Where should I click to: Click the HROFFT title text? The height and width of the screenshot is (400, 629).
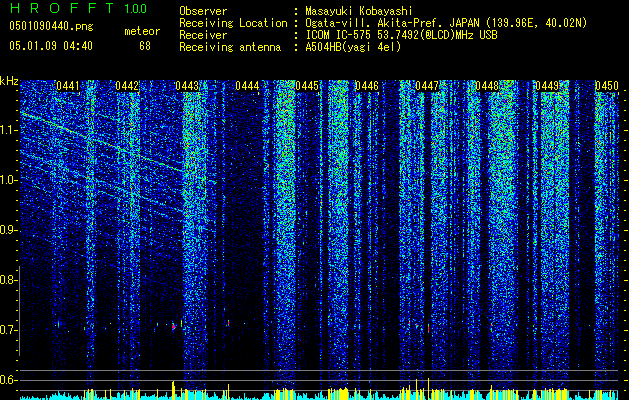pos(62,8)
